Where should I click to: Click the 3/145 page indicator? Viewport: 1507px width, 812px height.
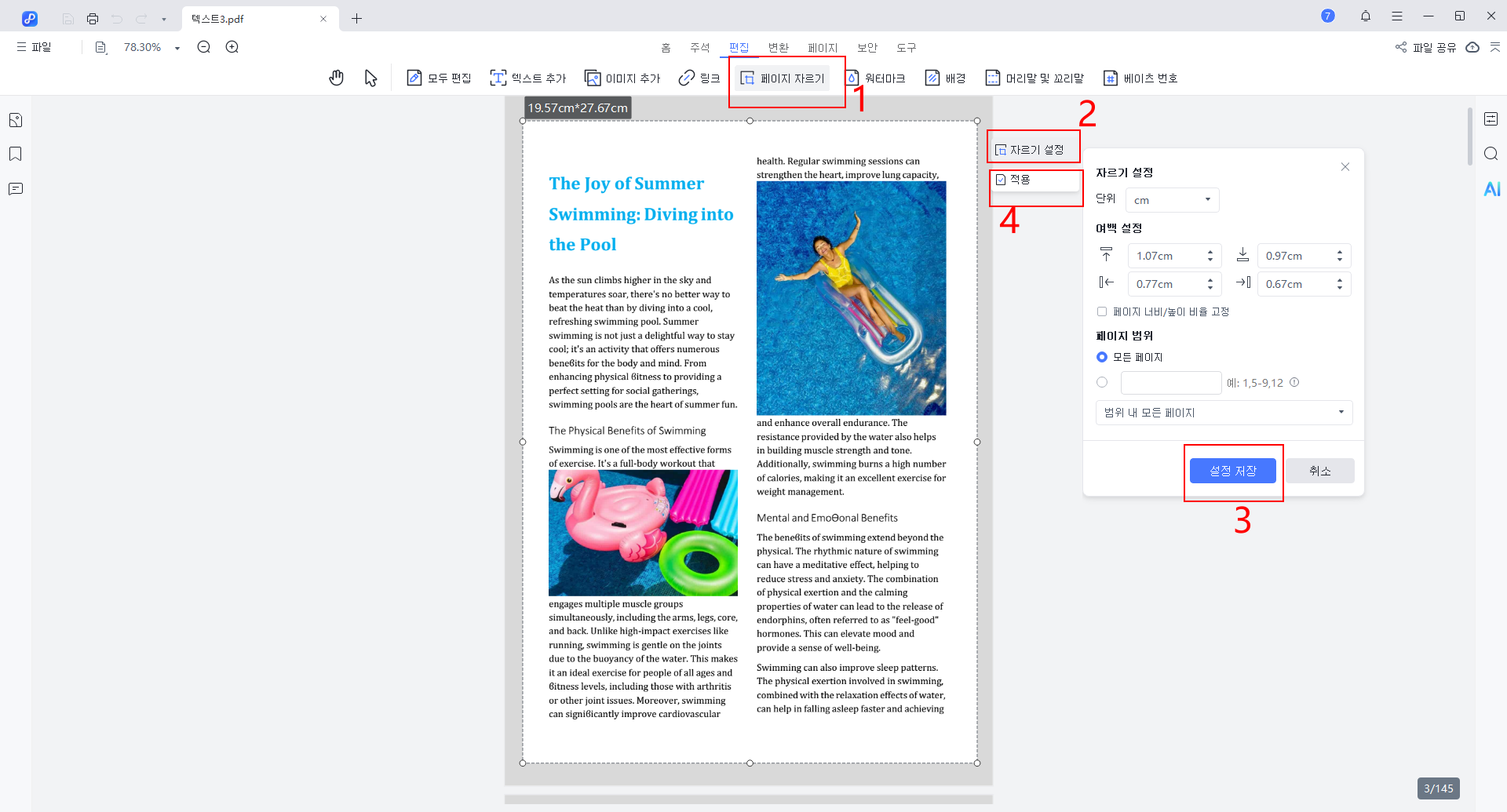click(1439, 788)
